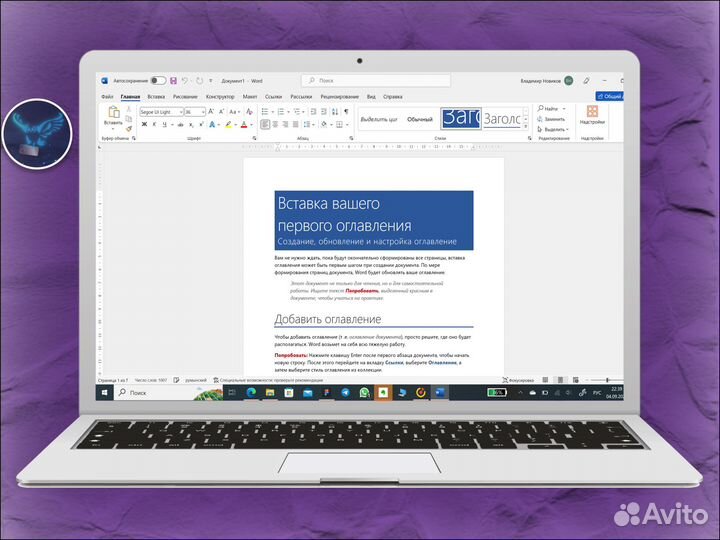Adjust the zoom slider in status bar
Viewport: 720px width, 540px height.
click(x=607, y=380)
